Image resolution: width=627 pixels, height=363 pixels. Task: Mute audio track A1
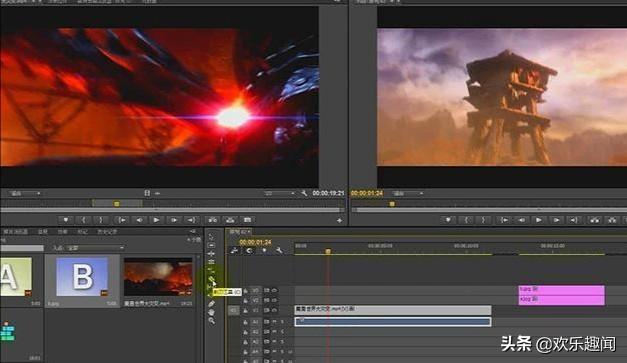tap(275, 322)
